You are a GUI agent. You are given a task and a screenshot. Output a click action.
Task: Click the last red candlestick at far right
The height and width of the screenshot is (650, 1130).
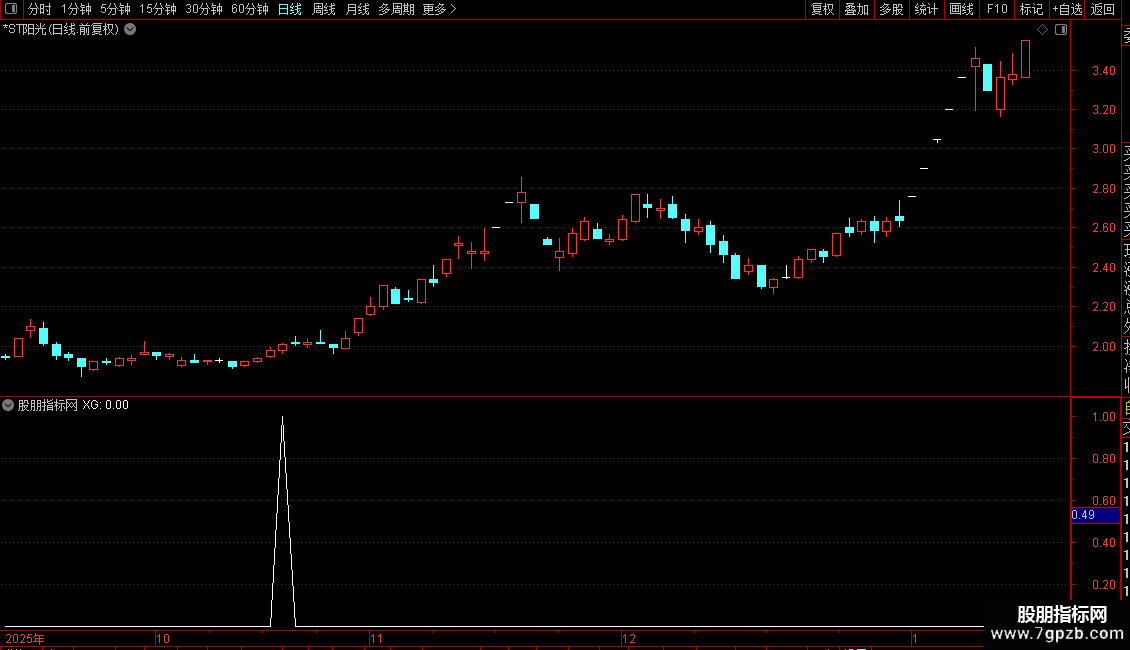pos(1026,59)
